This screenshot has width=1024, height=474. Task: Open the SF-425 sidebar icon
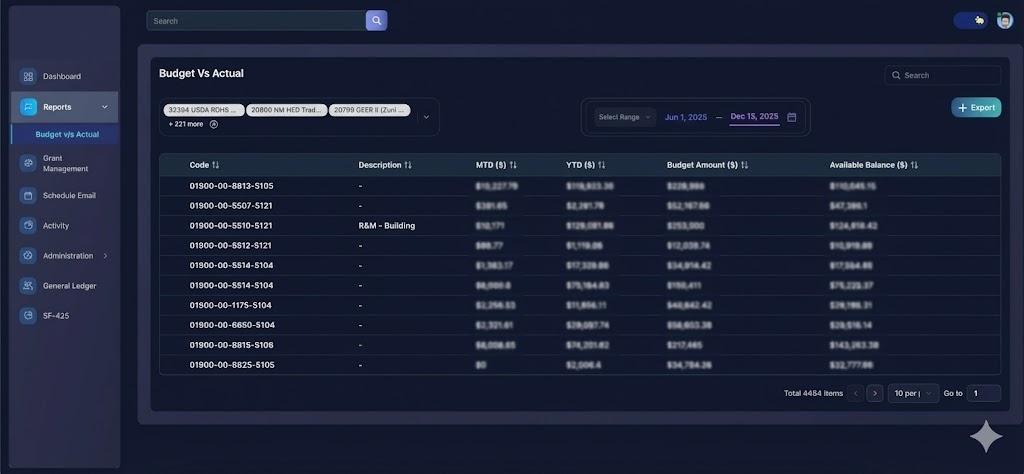[x=28, y=315]
